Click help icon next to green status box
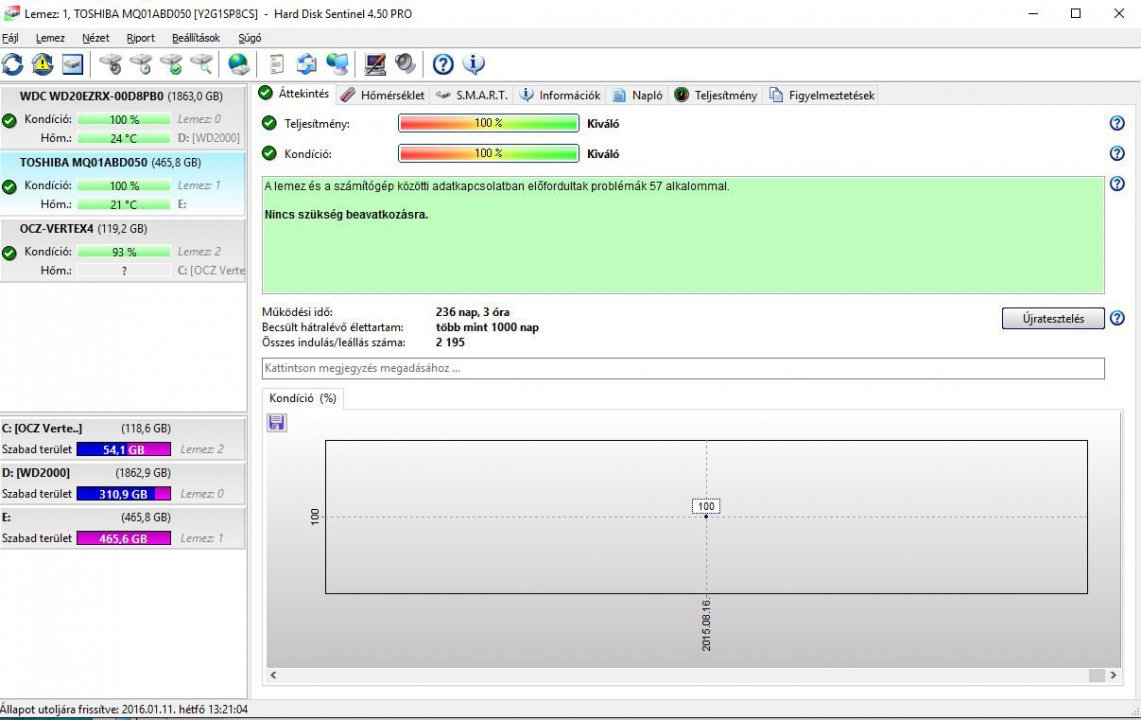This screenshot has width=1141, height=720. 1117,184
